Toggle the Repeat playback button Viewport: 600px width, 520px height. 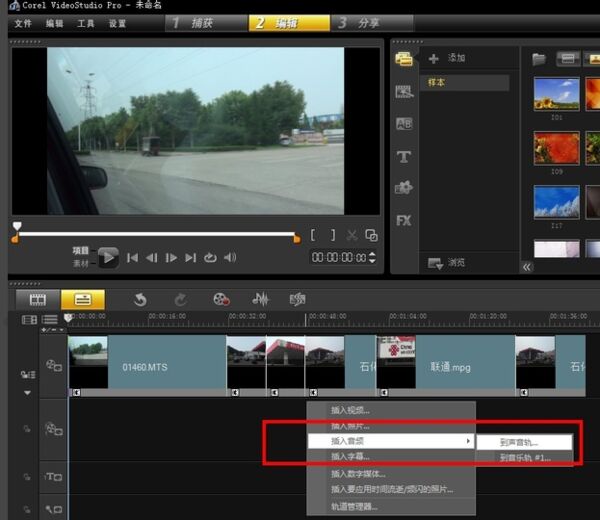click(x=210, y=257)
